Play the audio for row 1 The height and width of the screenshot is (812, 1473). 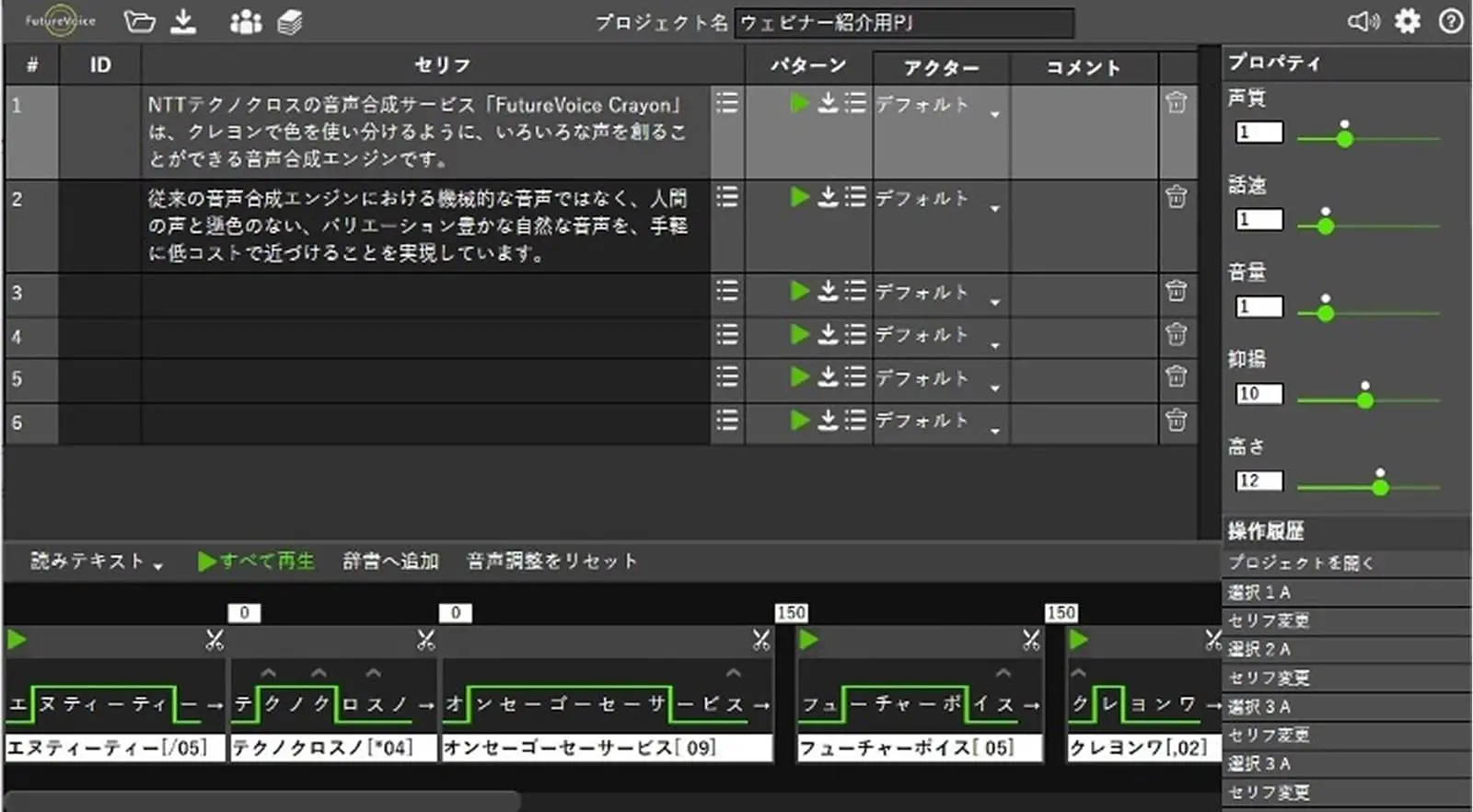[799, 103]
